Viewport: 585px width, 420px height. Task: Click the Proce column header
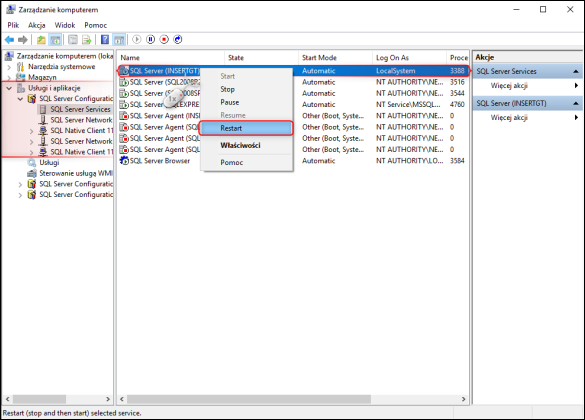[x=457, y=58]
